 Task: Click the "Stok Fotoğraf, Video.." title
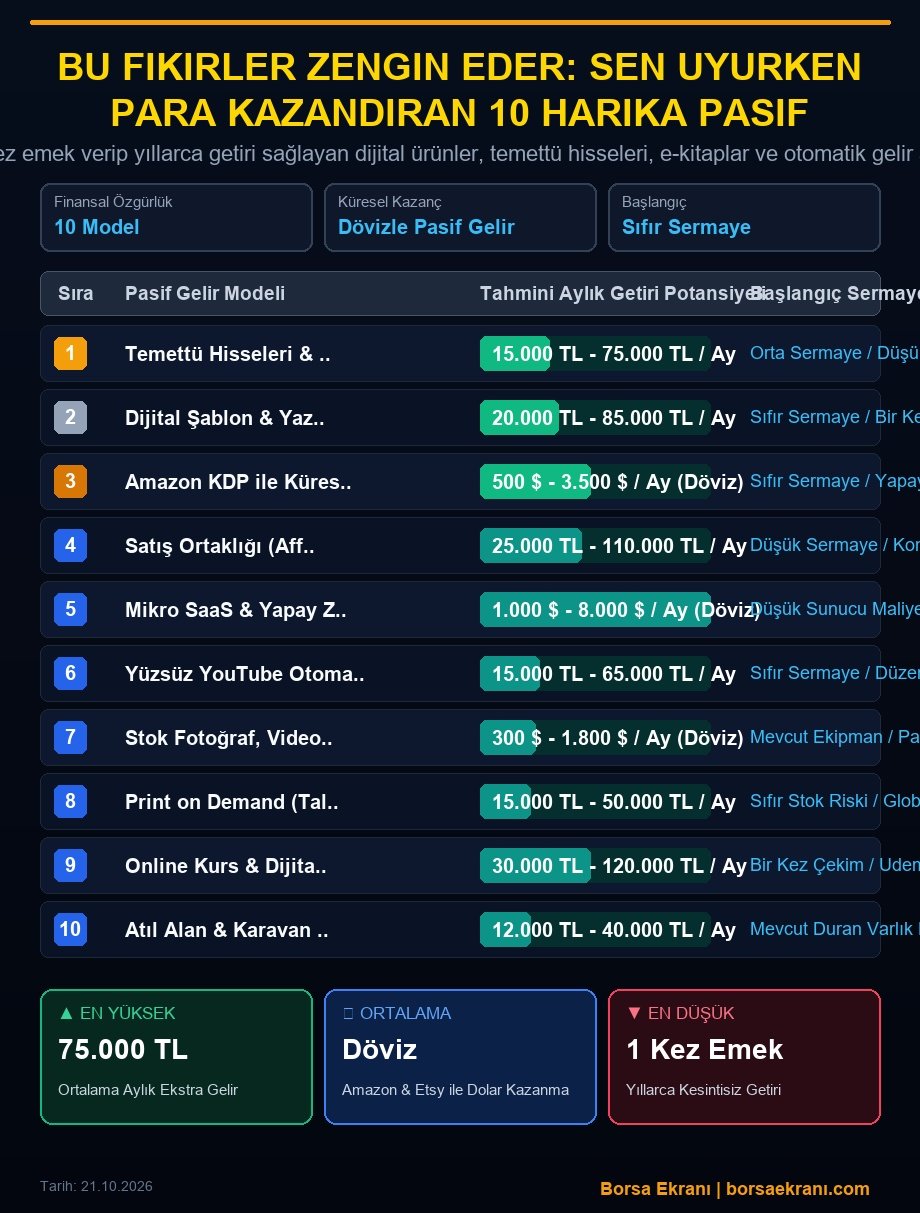228,738
